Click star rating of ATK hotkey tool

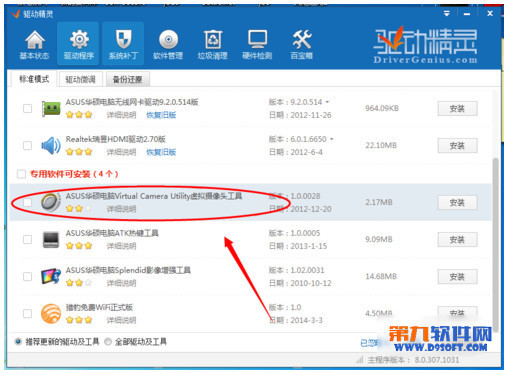[x=79, y=246]
